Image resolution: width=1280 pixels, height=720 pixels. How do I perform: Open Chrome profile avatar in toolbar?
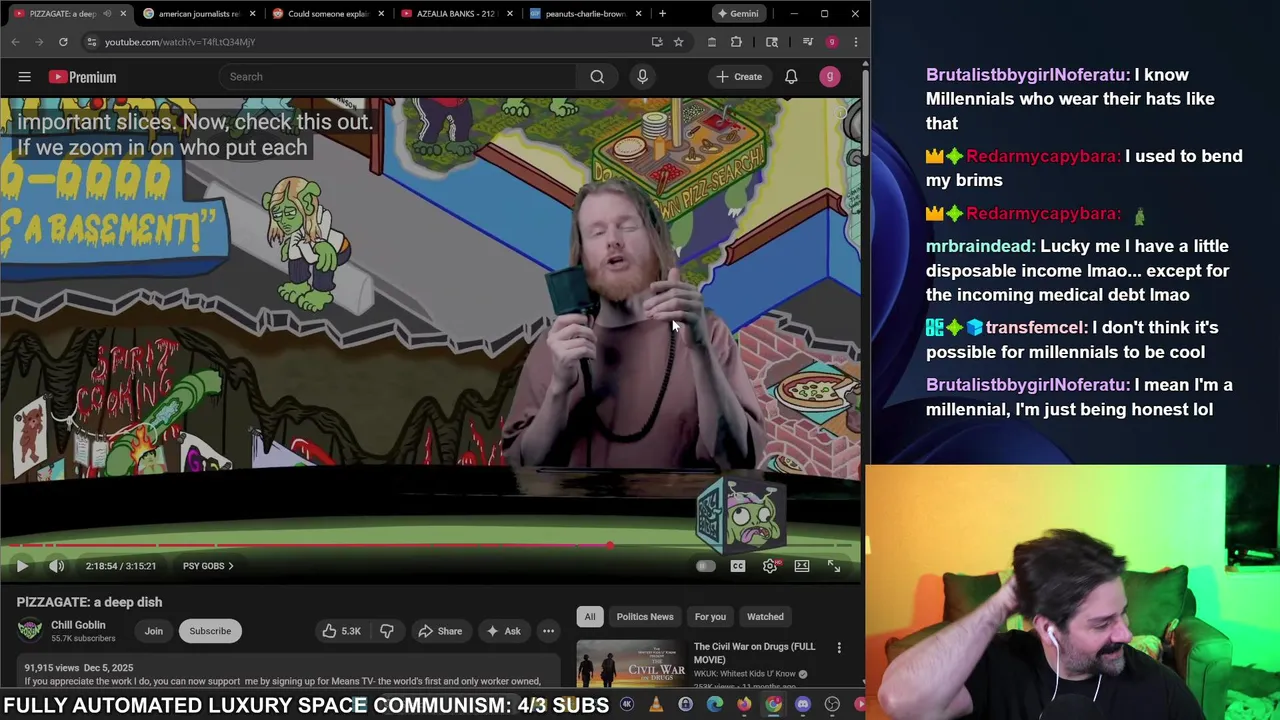832,42
